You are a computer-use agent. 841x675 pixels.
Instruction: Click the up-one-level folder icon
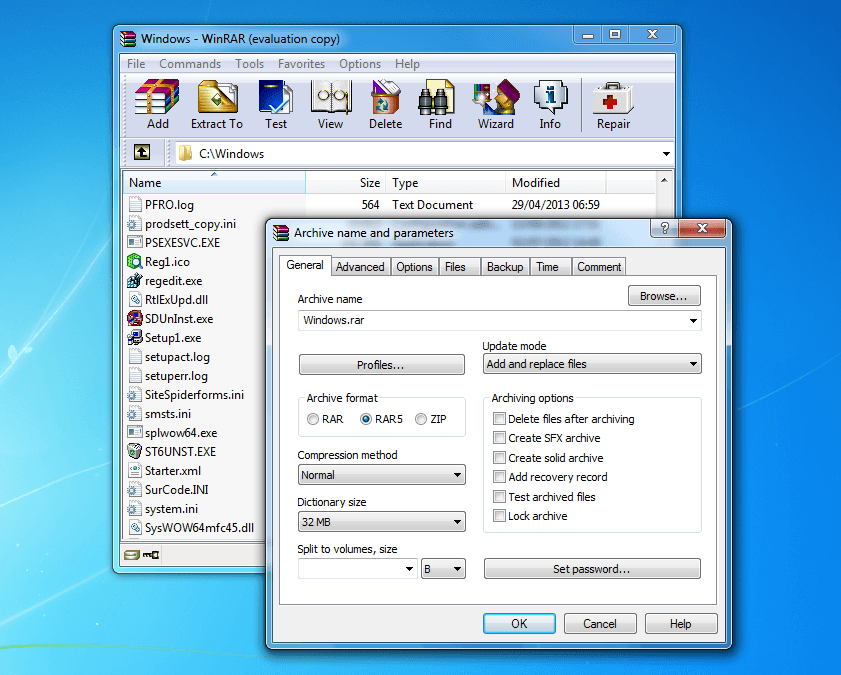click(x=141, y=153)
